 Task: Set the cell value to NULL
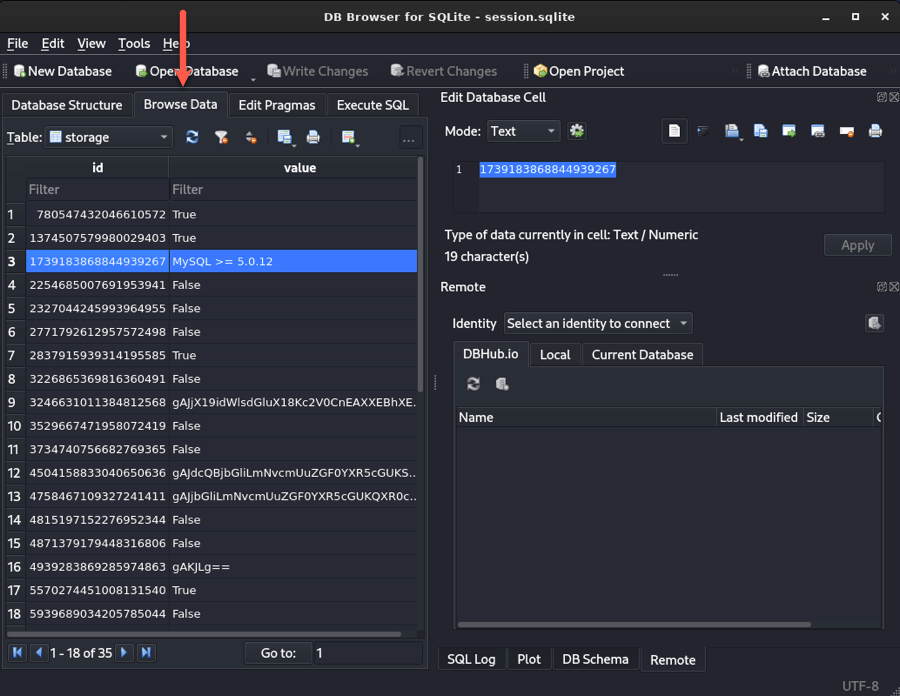click(847, 131)
